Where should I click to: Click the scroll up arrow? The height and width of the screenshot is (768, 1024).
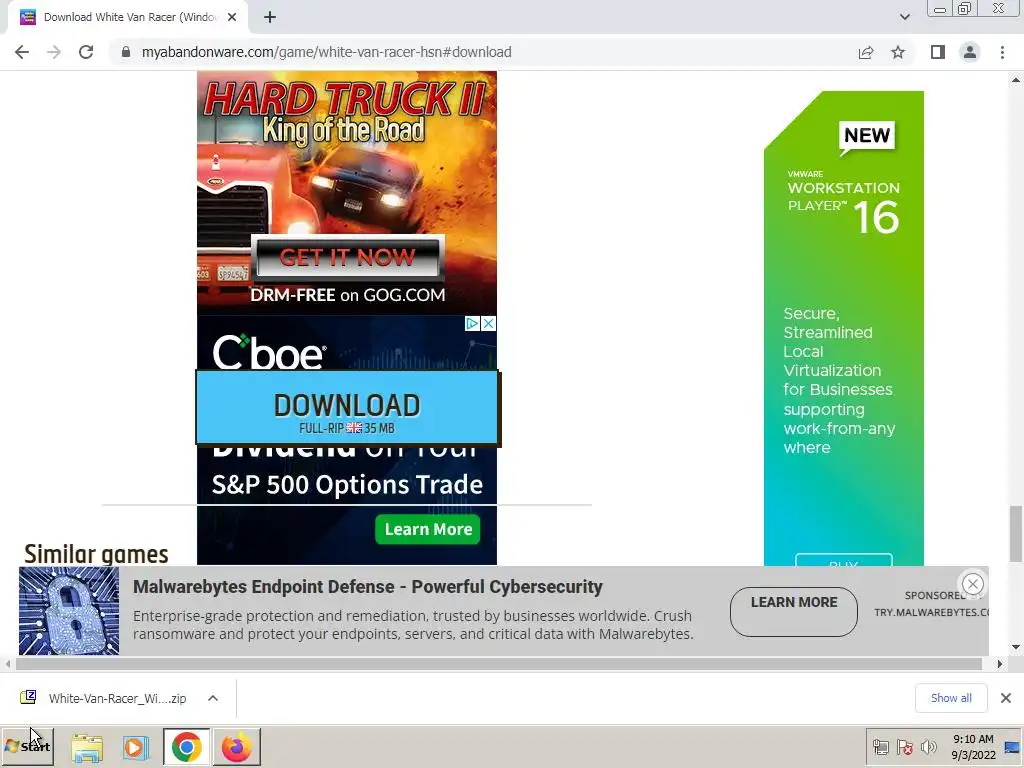[1016, 80]
